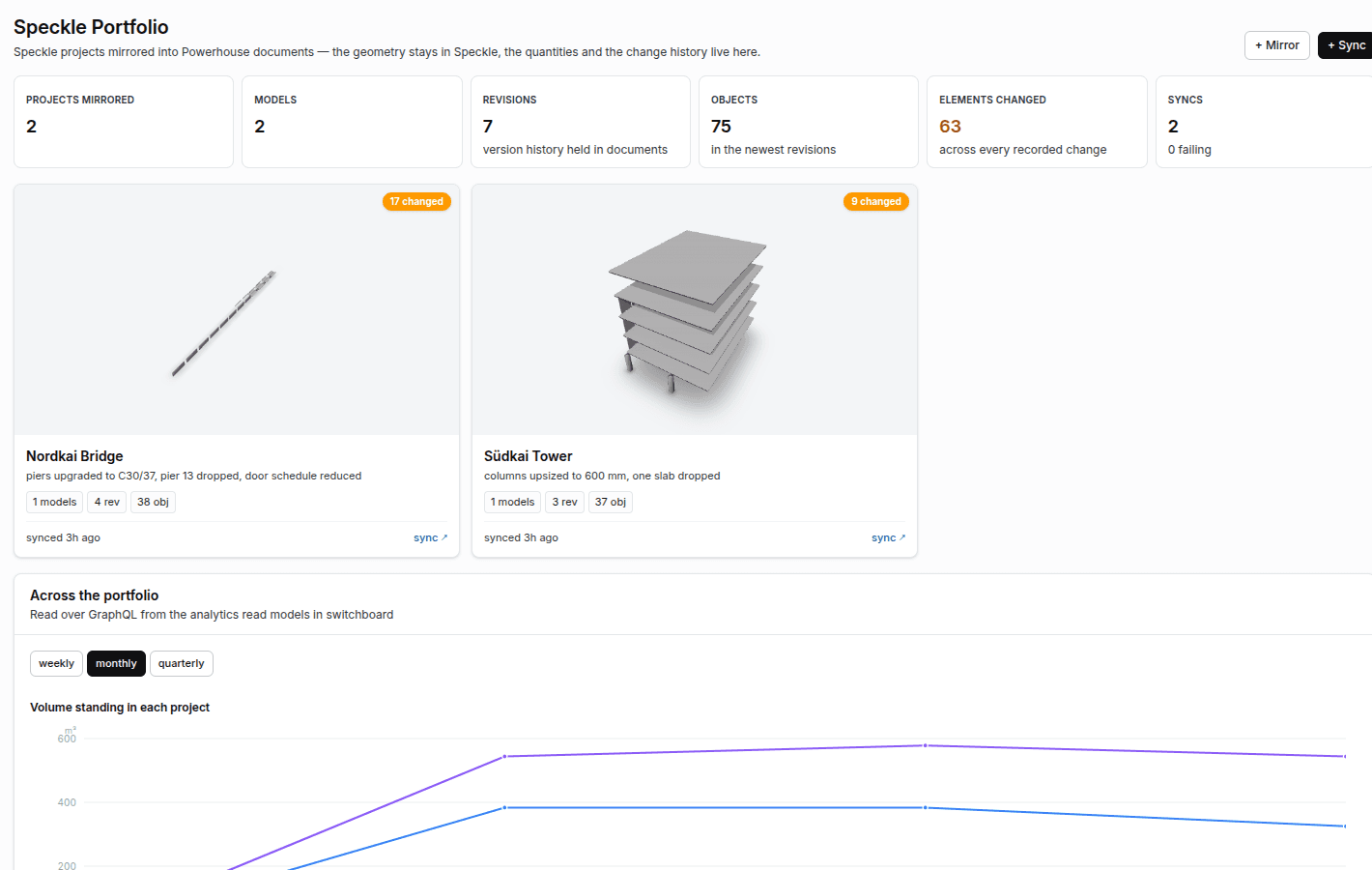Viewport: 1372px width, 870px height.
Task: Open the Nordkai Bridge 3D model thumbnail
Action: 237,309
